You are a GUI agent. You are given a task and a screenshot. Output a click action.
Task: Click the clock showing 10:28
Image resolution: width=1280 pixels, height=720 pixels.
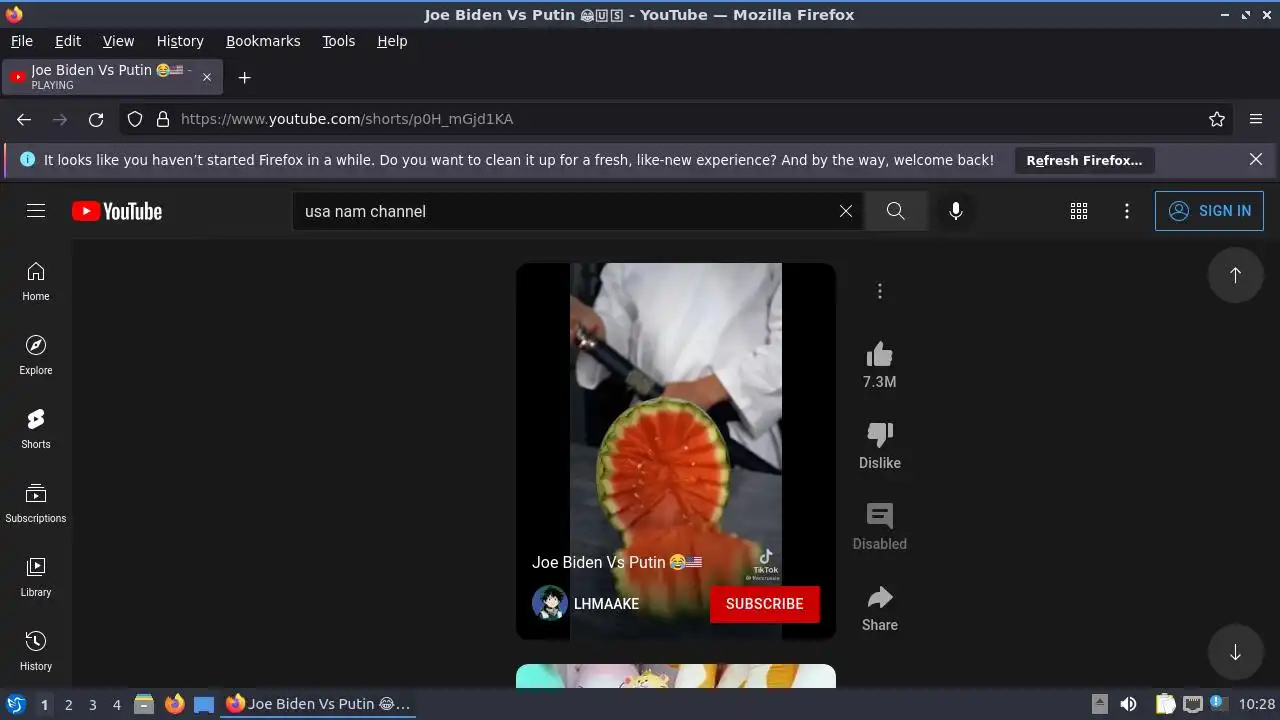point(1257,704)
